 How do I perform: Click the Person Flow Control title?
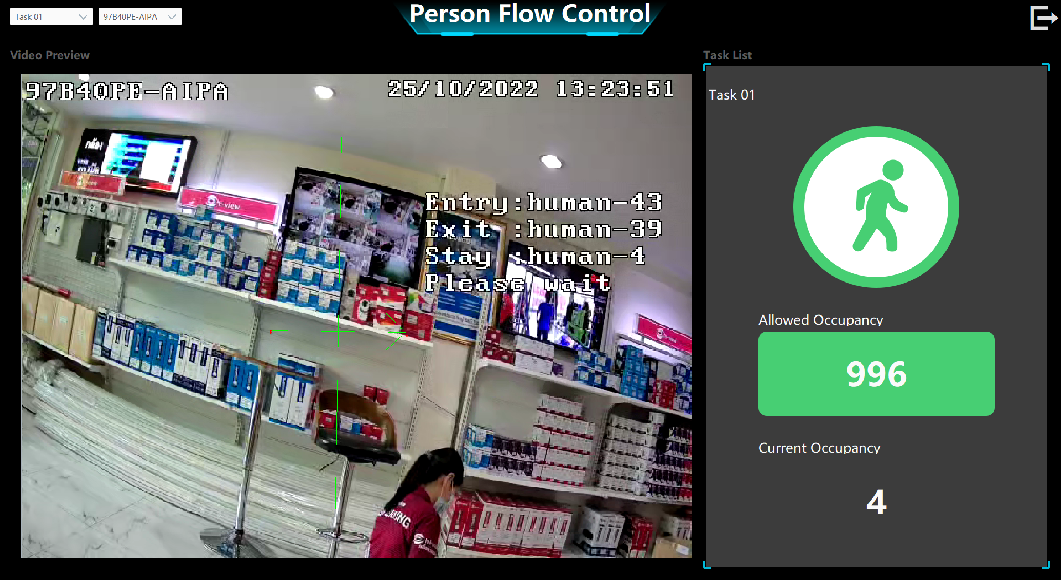click(530, 15)
